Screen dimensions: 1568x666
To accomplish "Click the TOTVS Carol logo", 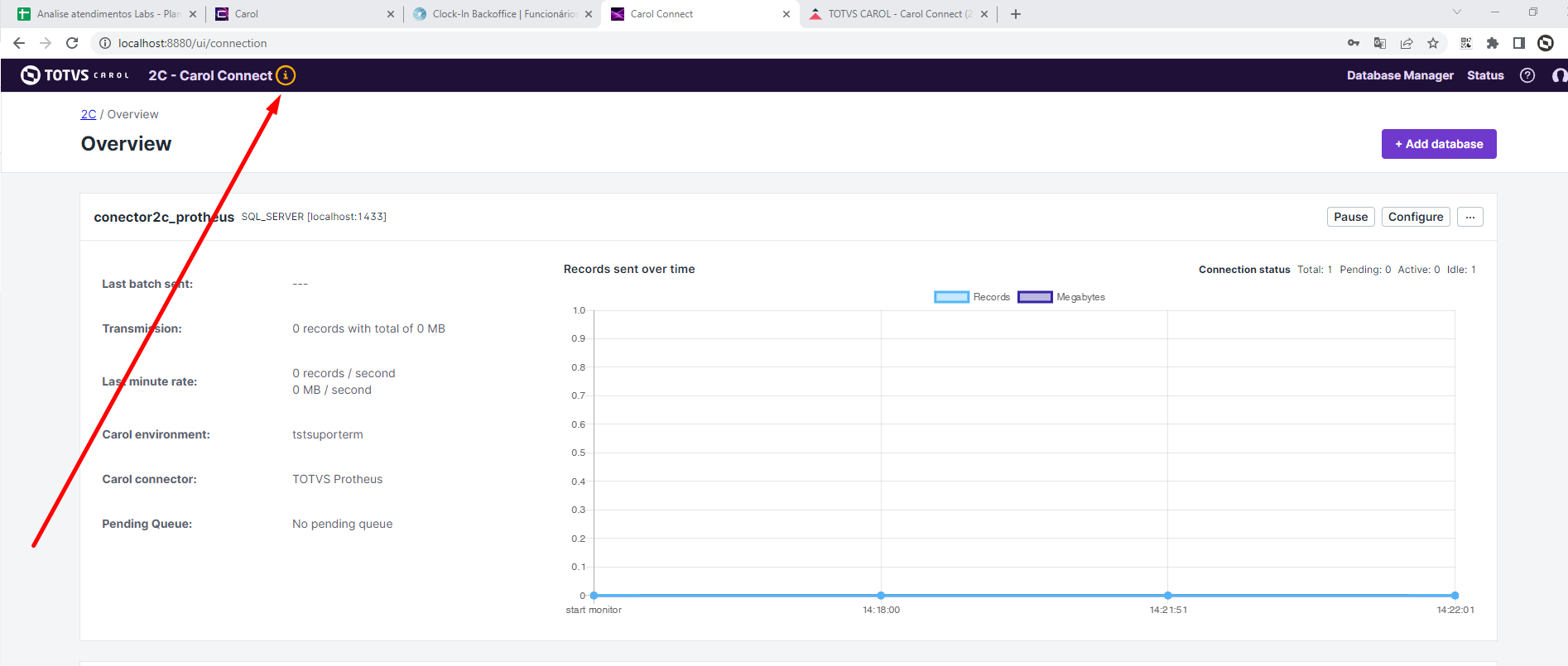I will 75,75.
